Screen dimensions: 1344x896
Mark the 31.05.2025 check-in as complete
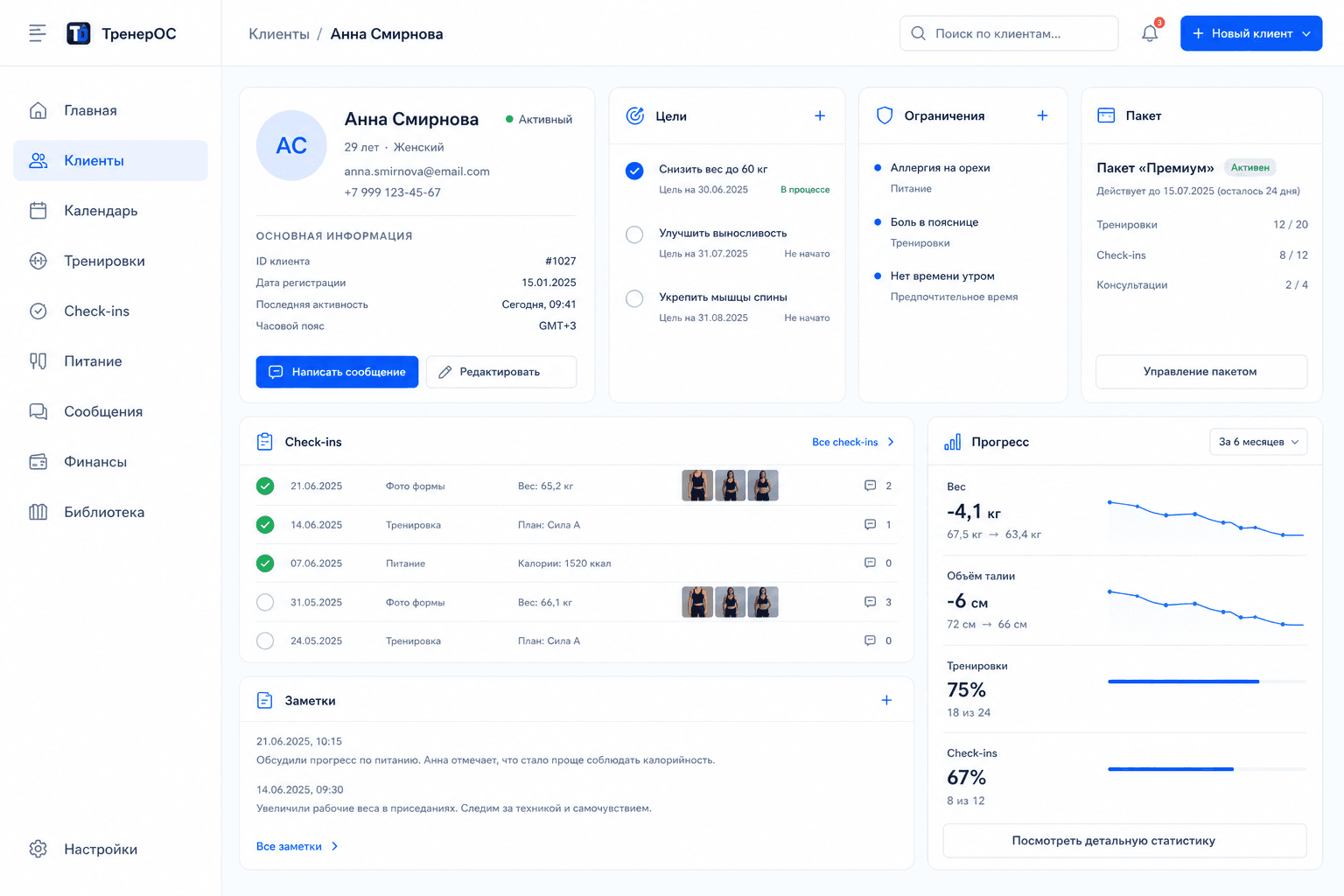[x=265, y=602]
